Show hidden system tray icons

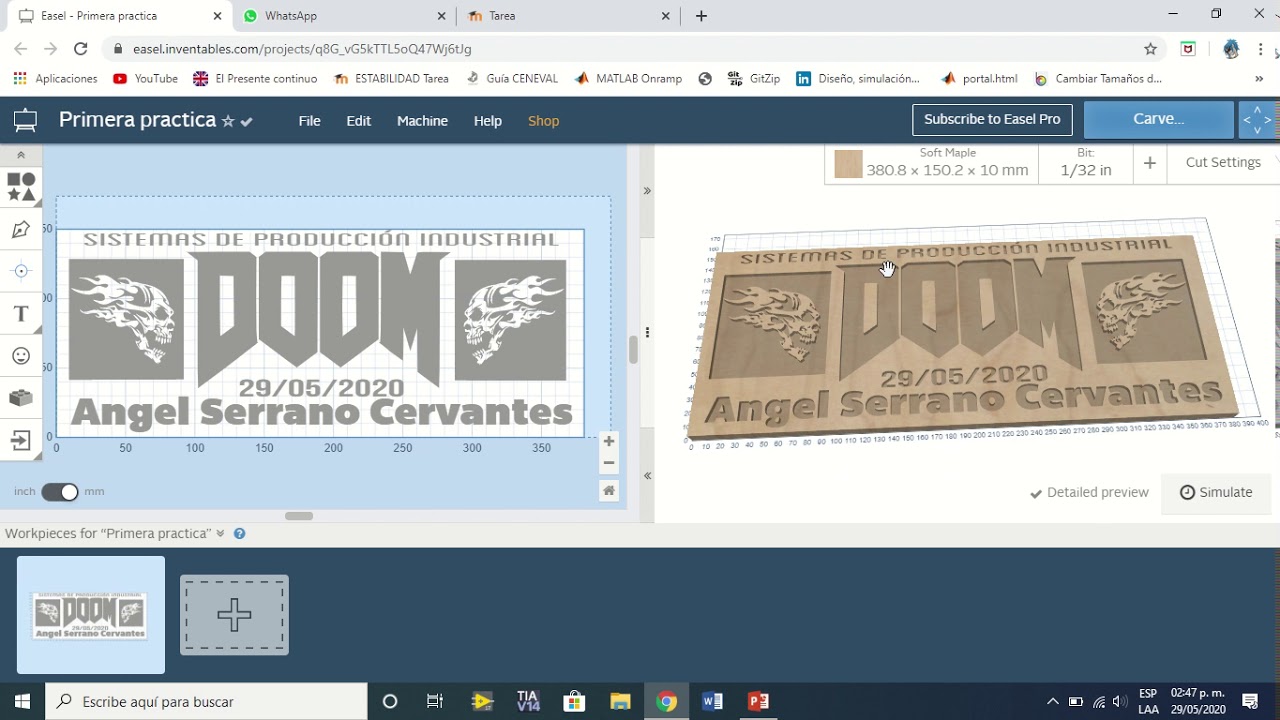(1052, 701)
